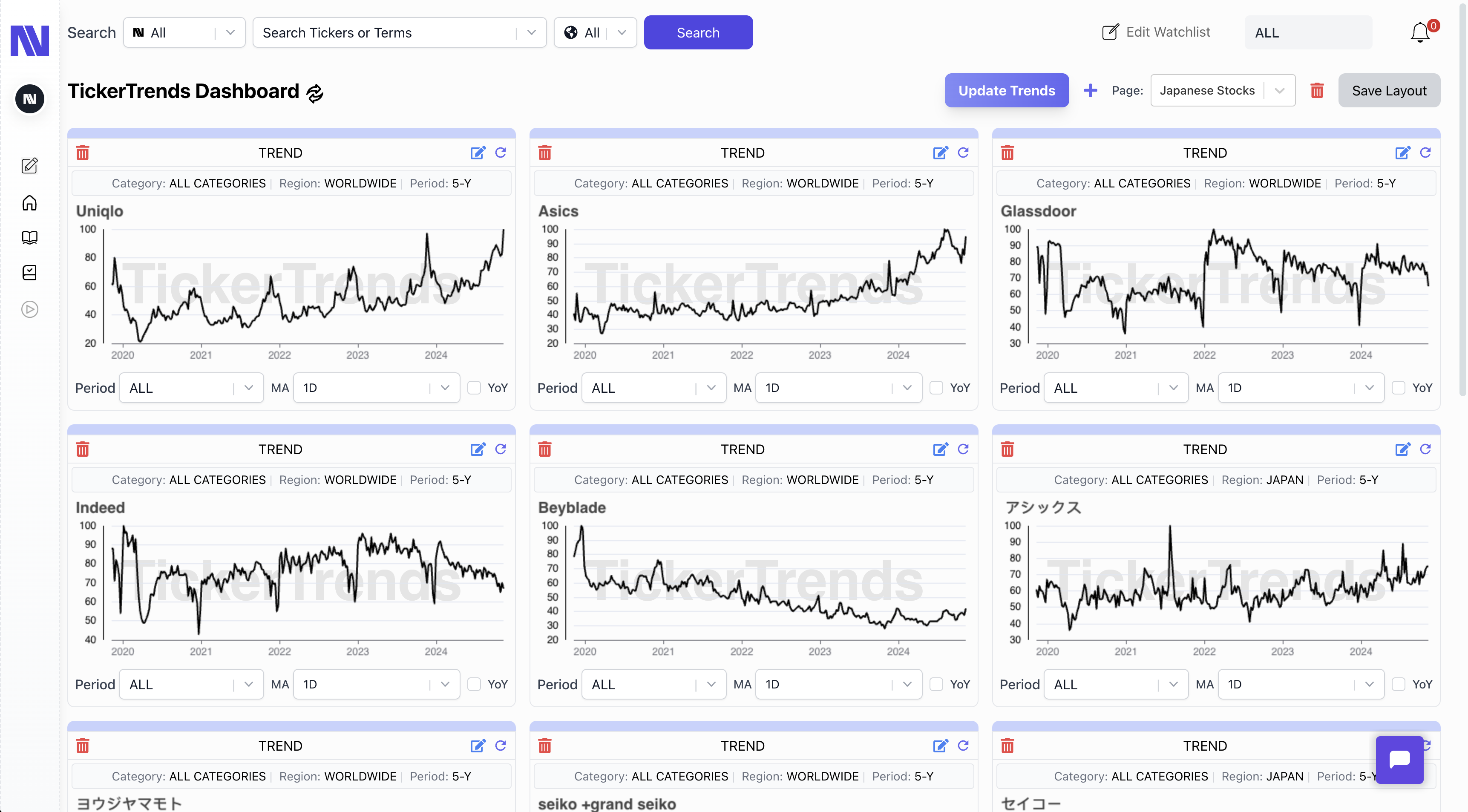Add a new dashboard page with plus icon
Screen dimensions: 1468x812
pos(1090,90)
